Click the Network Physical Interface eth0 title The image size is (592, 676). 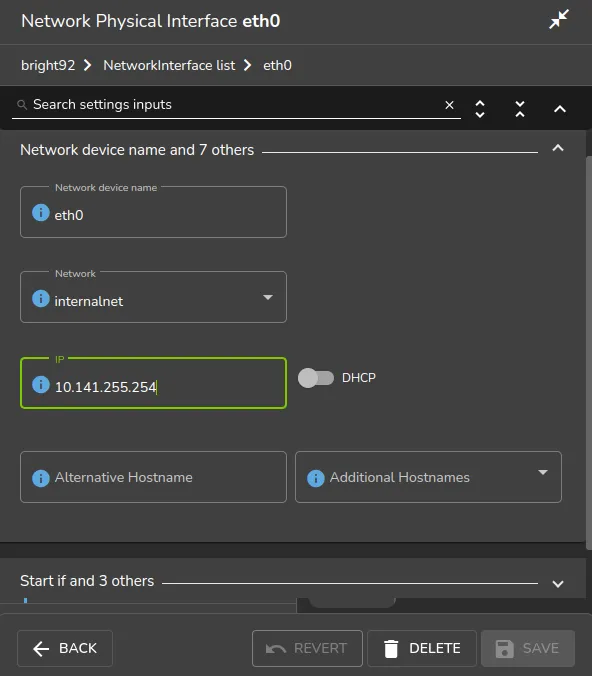[x=150, y=21]
